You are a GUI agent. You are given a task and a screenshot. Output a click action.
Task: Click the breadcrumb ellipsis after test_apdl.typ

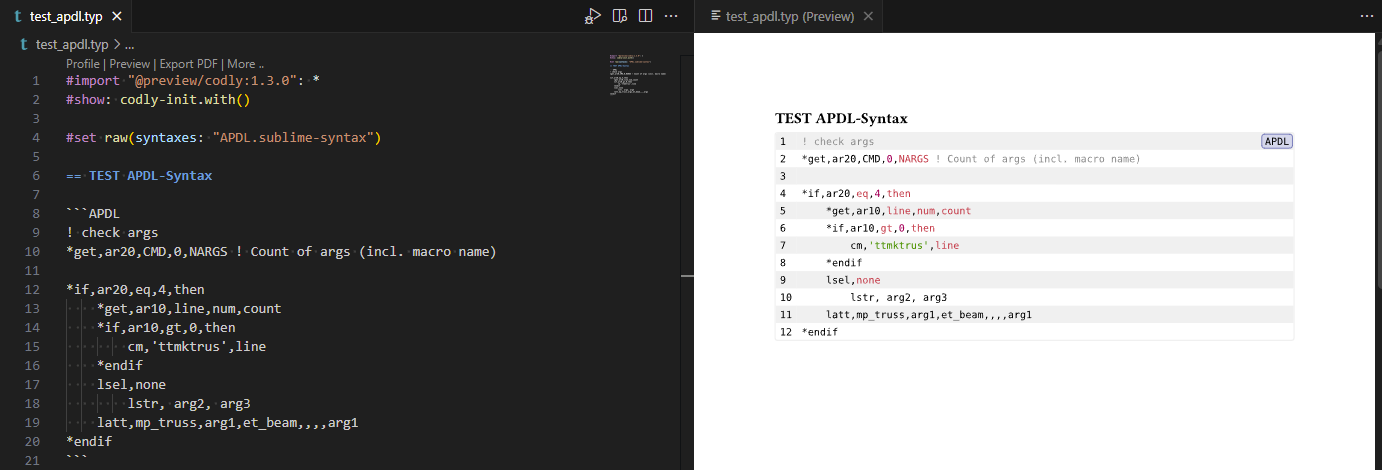pos(129,45)
